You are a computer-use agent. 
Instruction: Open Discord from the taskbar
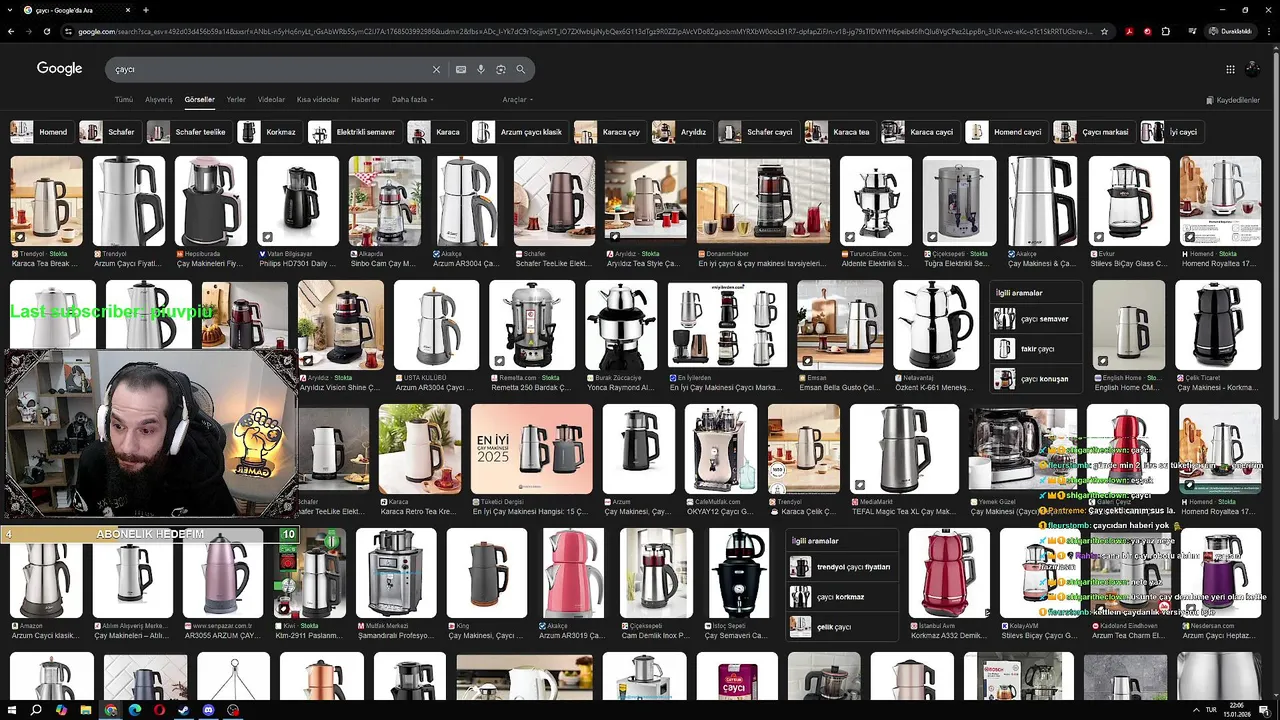[x=208, y=710]
